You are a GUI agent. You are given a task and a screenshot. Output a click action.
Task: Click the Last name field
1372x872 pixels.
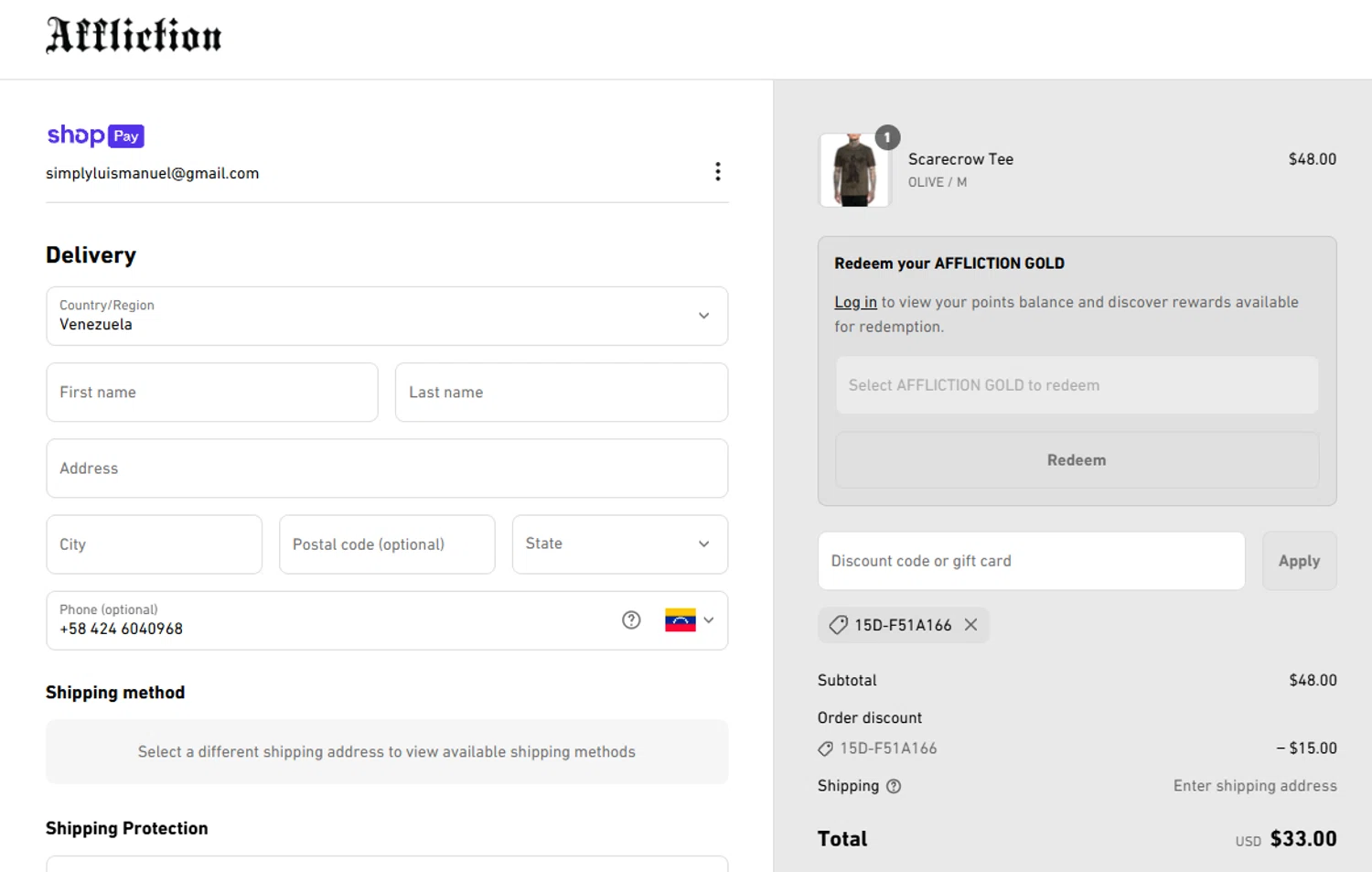click(x=562, y=393)
